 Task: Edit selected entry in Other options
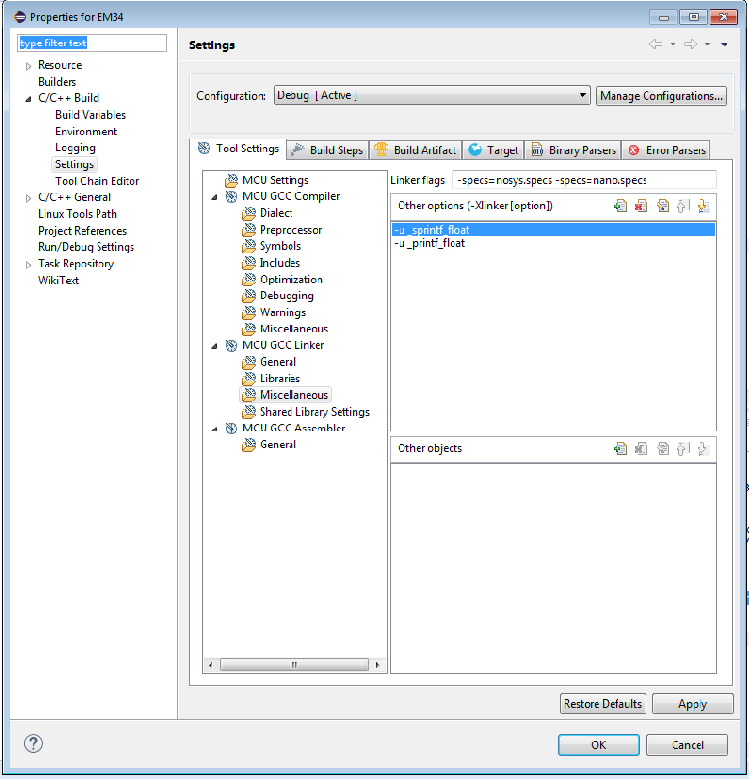click(662, 206)
